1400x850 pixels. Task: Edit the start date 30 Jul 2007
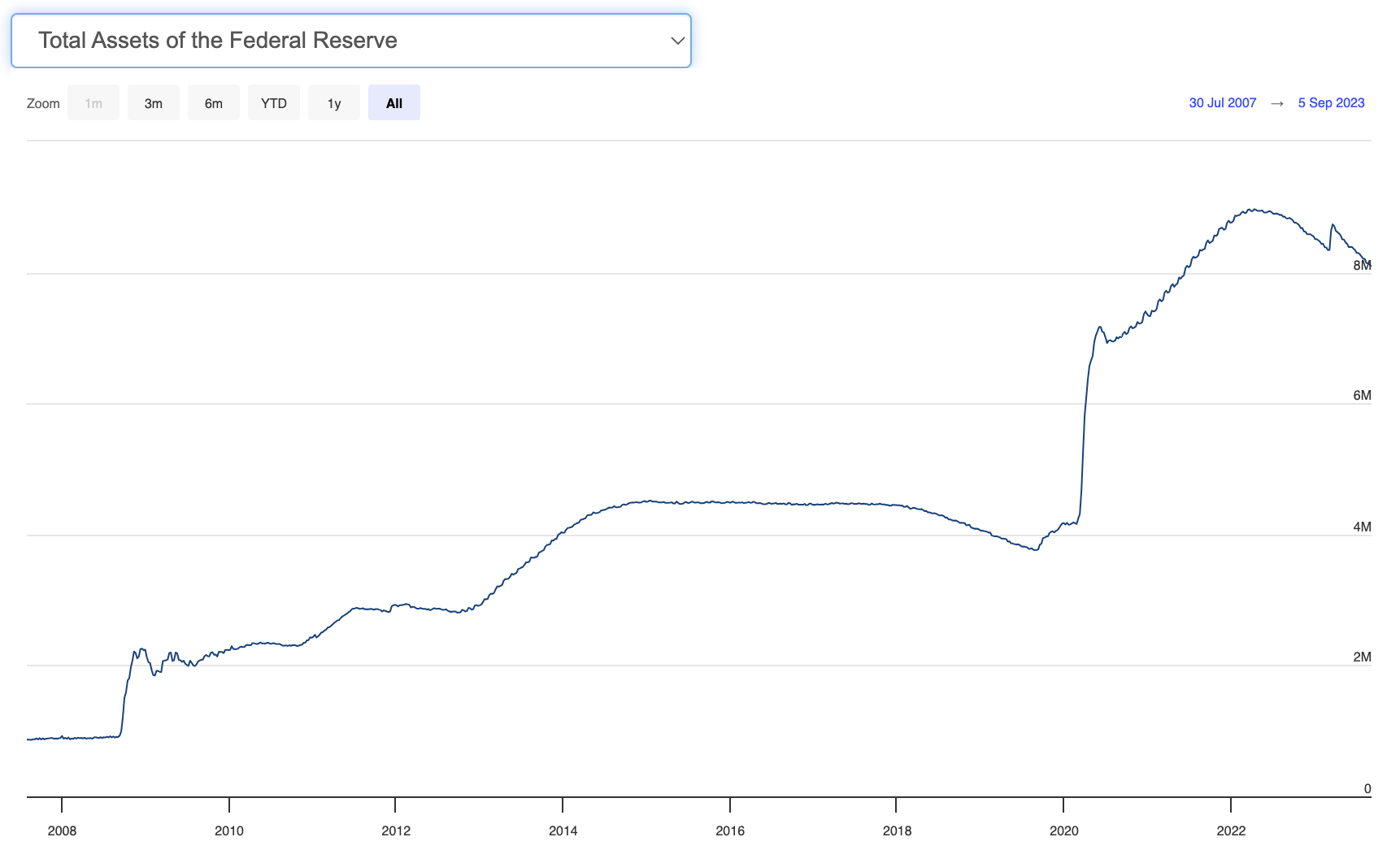click(1222, 103)
